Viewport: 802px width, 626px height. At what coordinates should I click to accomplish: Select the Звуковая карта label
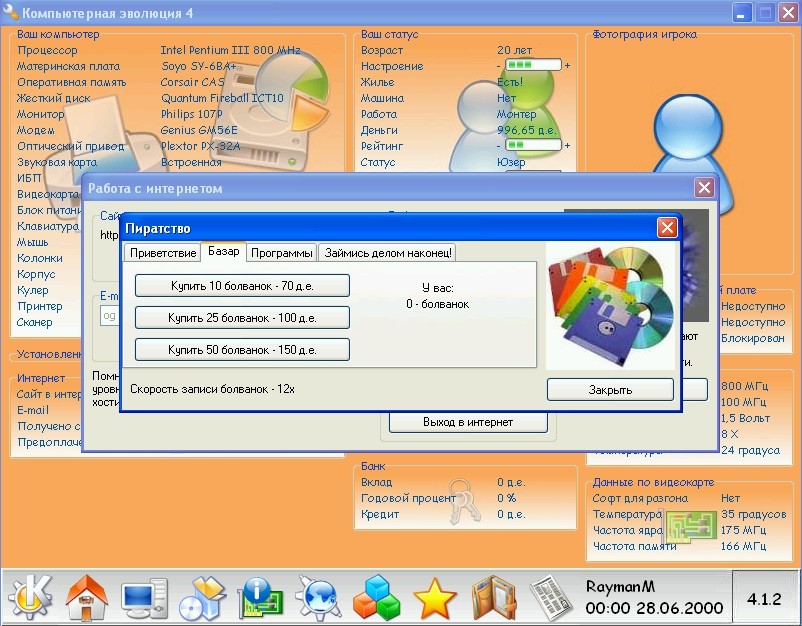point(57,162)
